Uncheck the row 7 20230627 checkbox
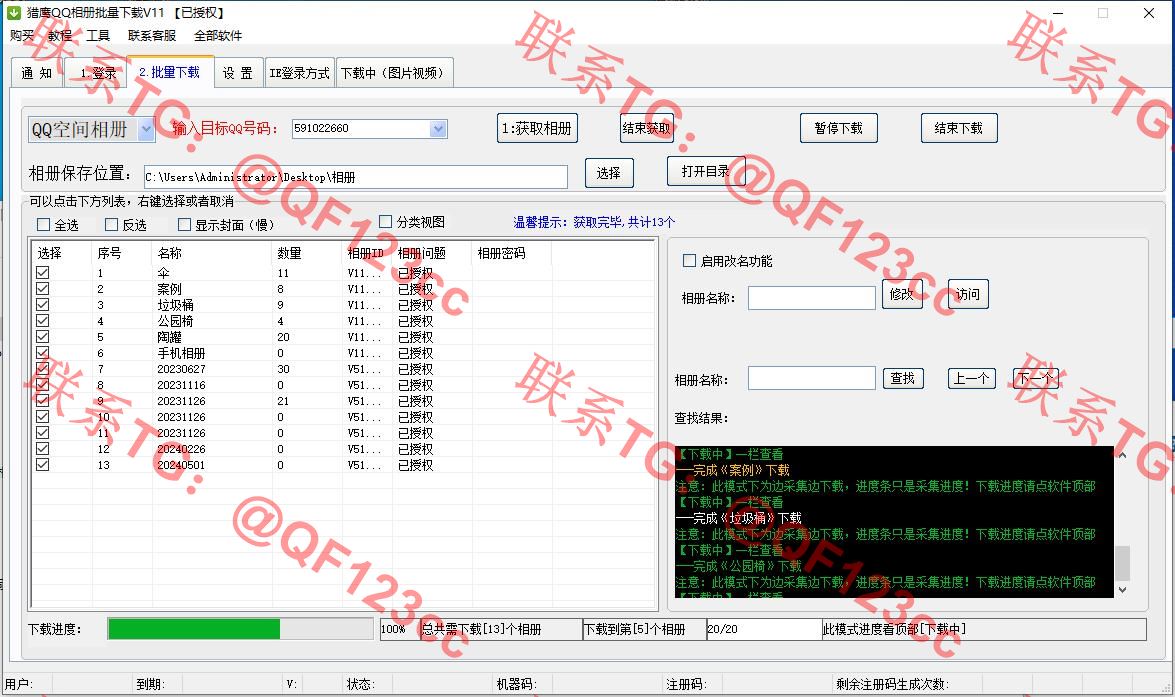1175x697 pixels. (43, 369)
